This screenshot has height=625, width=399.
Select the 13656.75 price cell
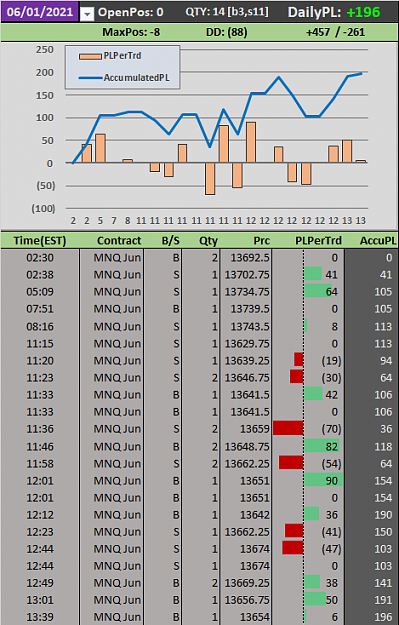(246, 600)
